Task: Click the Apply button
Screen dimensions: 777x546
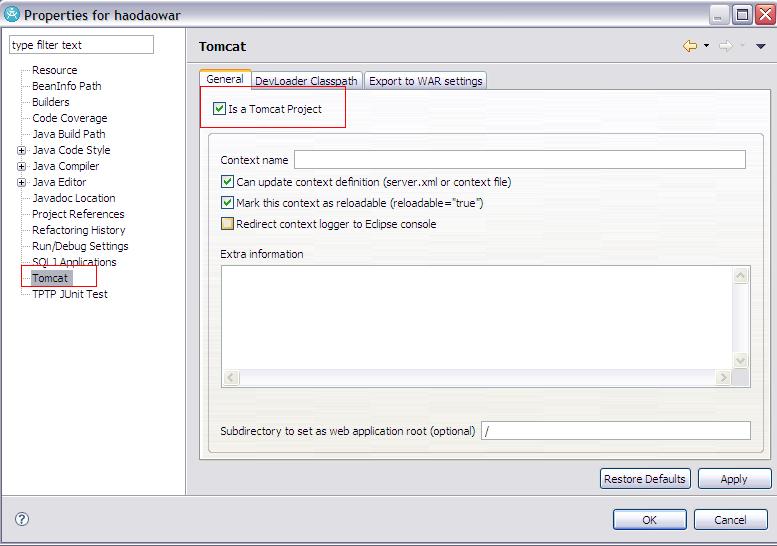Action: pyautogui.click(x=734, y=479)
